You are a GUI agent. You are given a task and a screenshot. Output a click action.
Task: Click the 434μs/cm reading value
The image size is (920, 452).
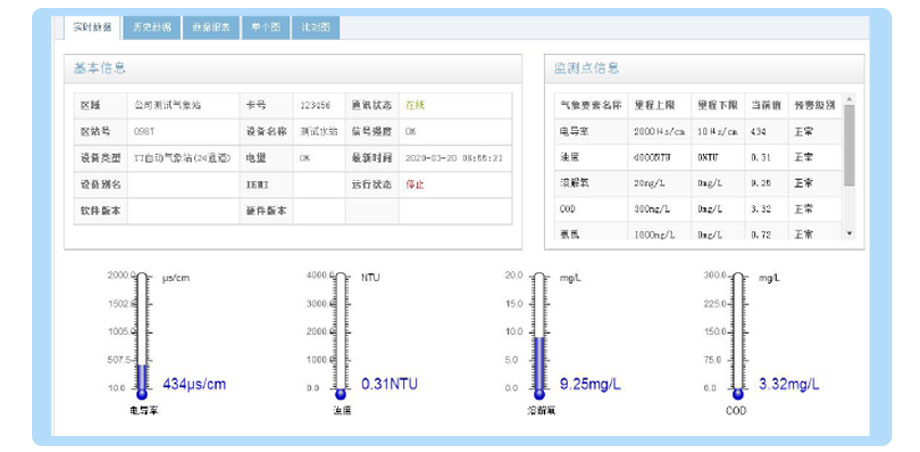[x=194, y=384]
